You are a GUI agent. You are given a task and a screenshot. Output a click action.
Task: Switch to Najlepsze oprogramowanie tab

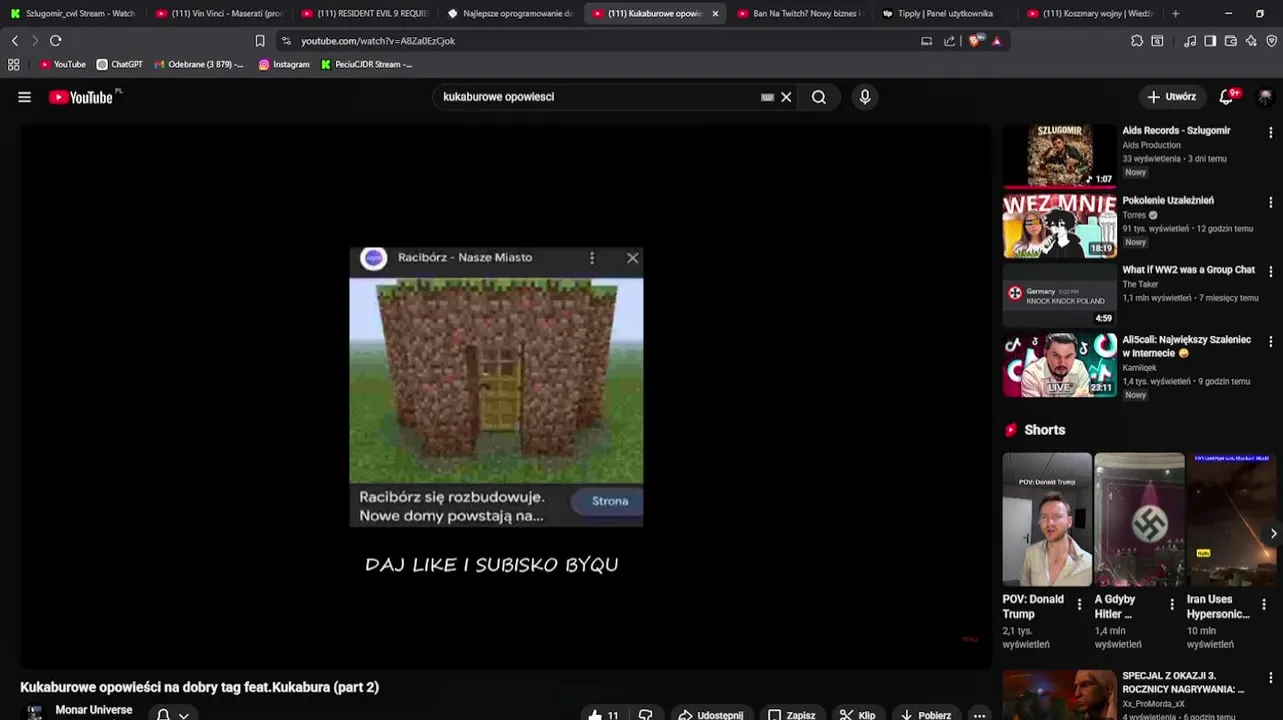click(510, 14)
